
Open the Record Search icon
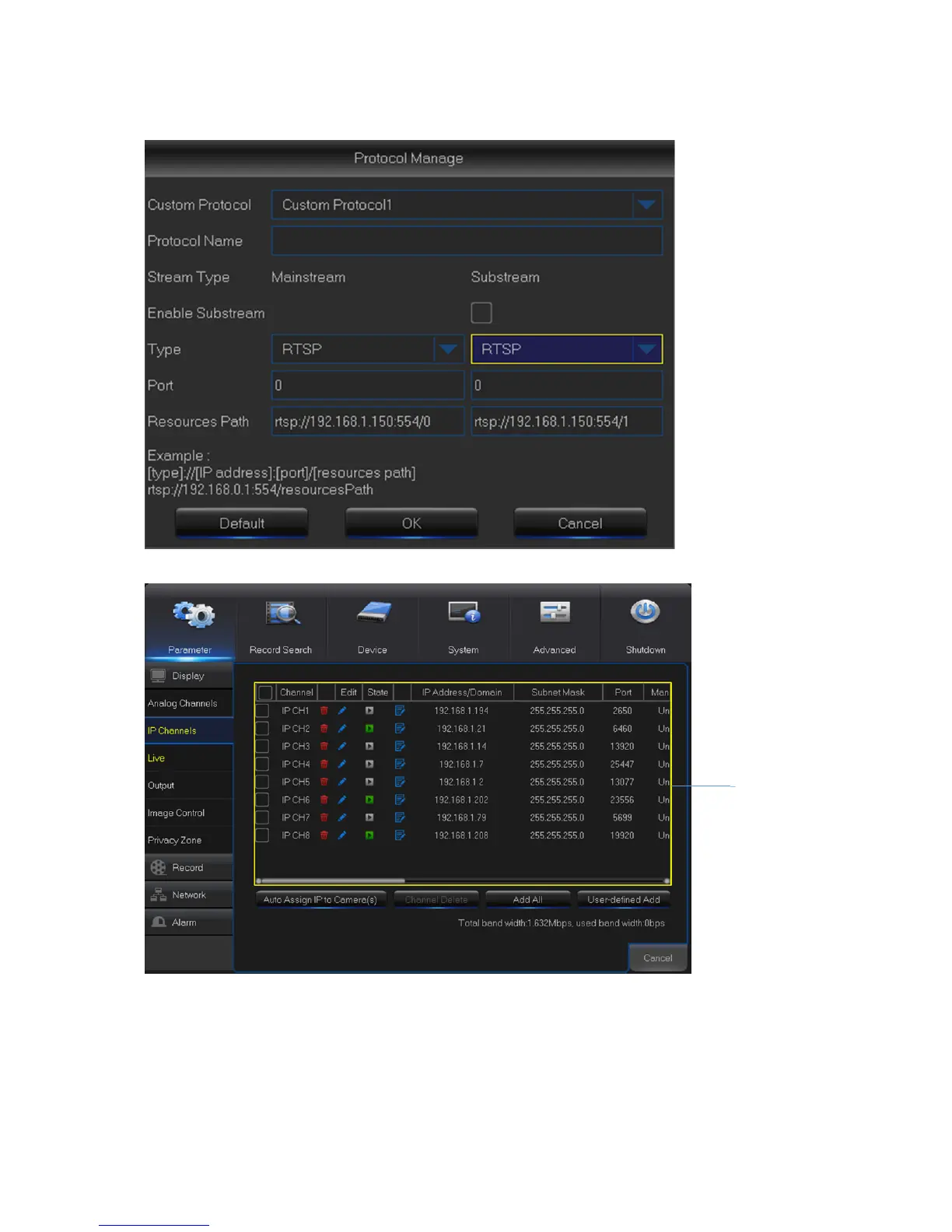(x=282, y=614)
